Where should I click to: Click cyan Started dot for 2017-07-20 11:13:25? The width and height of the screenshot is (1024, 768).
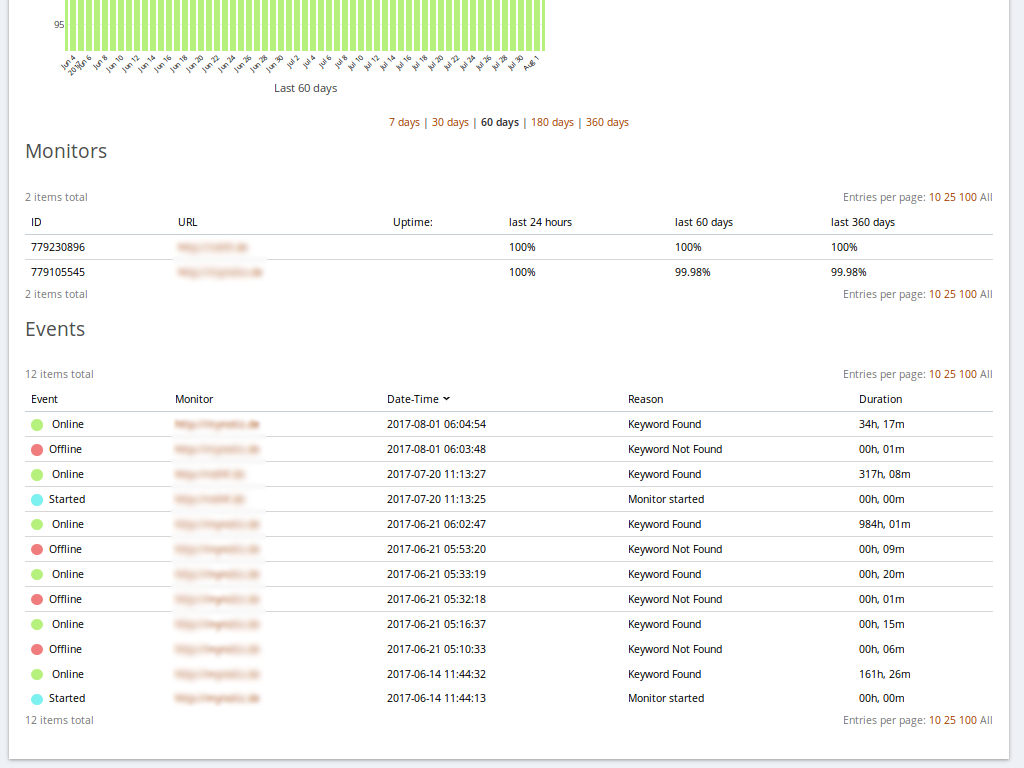(x=37, y=500)
